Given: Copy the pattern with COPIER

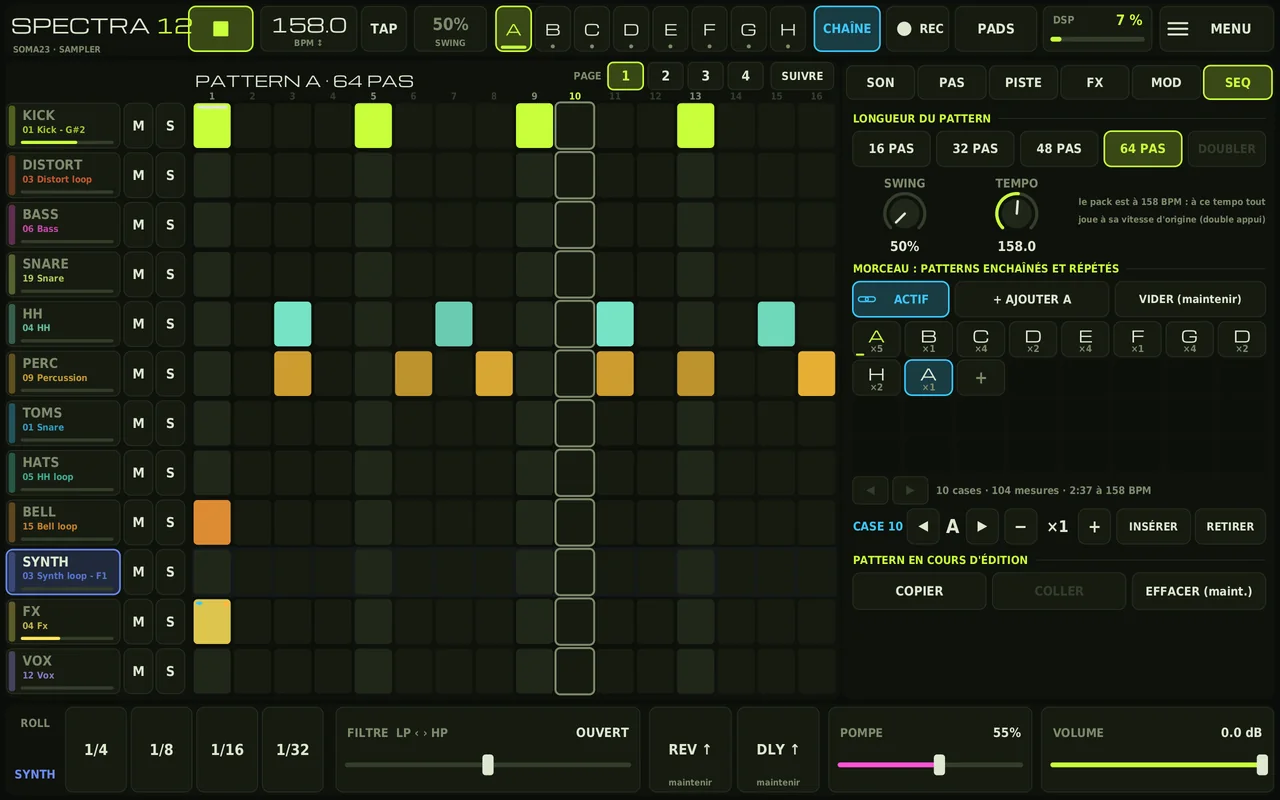Looking at the screenshot, I should (x=919, y=591).
